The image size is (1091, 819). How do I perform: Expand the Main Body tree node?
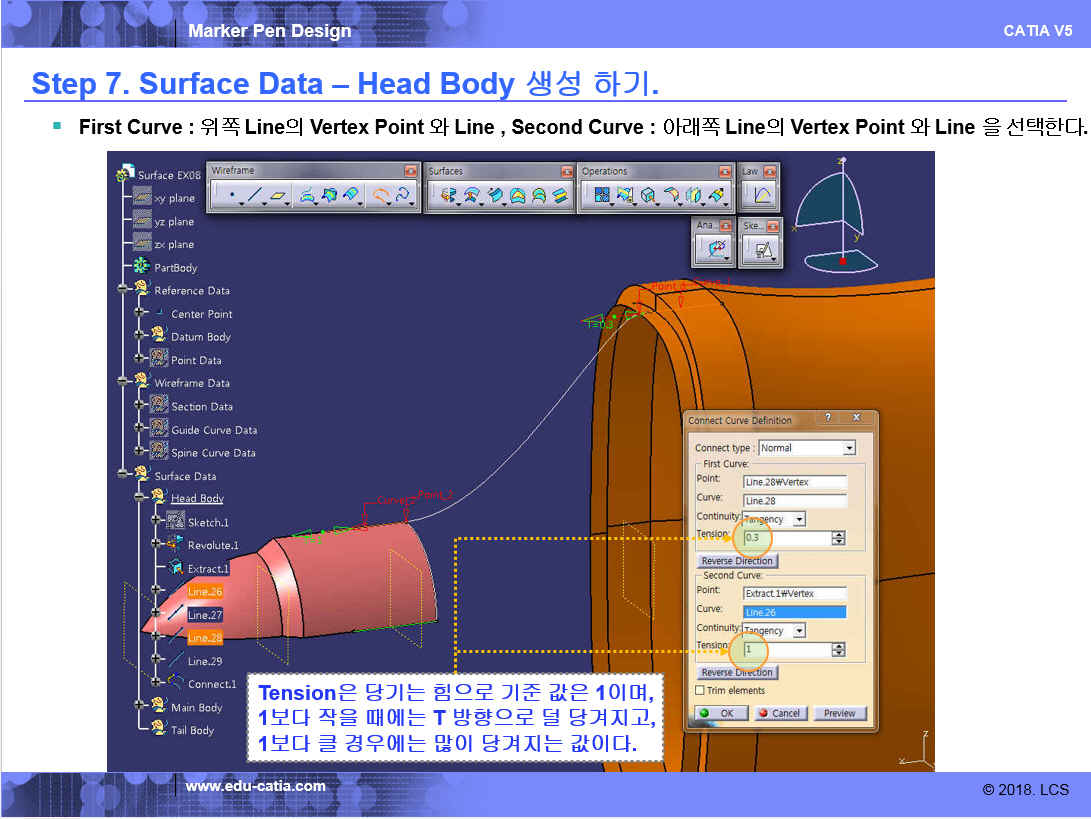pyautogui.click(x=140, y=707)
